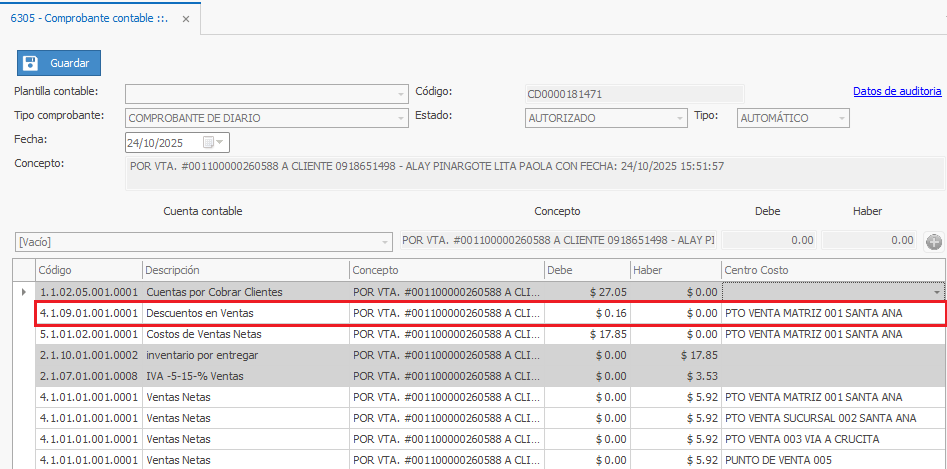Expand the Tipo comprobante dropdown
This screenshot has height=469, width=947.
pyautogui.click(x=400, y=118)
